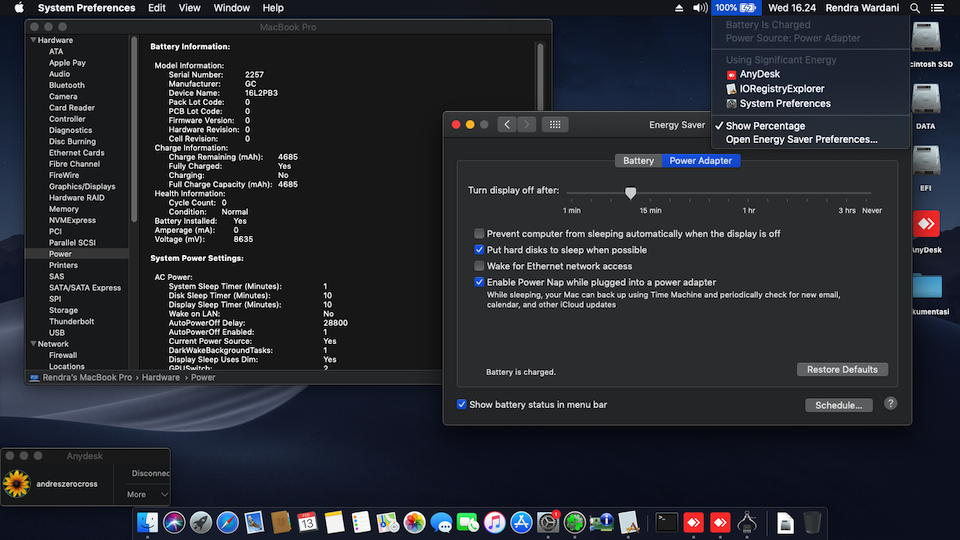
Task: Open Rendra Wardani user menu
Action: tap(862, 8)
